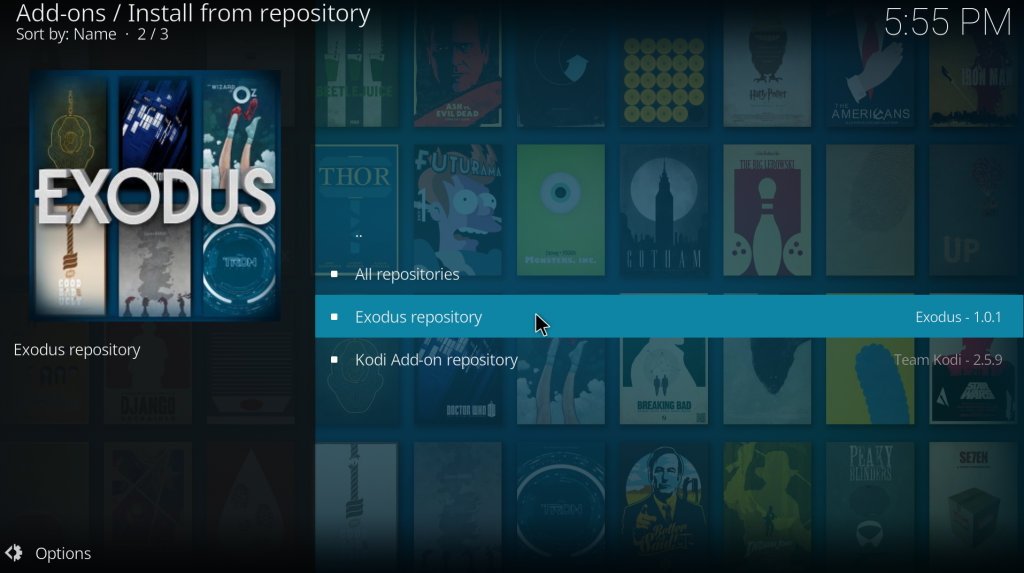The height and width of the screenshot is (573, 1024).
Task: Open the Kodi Add-on repository entry
Action: [x=669, y=359]
